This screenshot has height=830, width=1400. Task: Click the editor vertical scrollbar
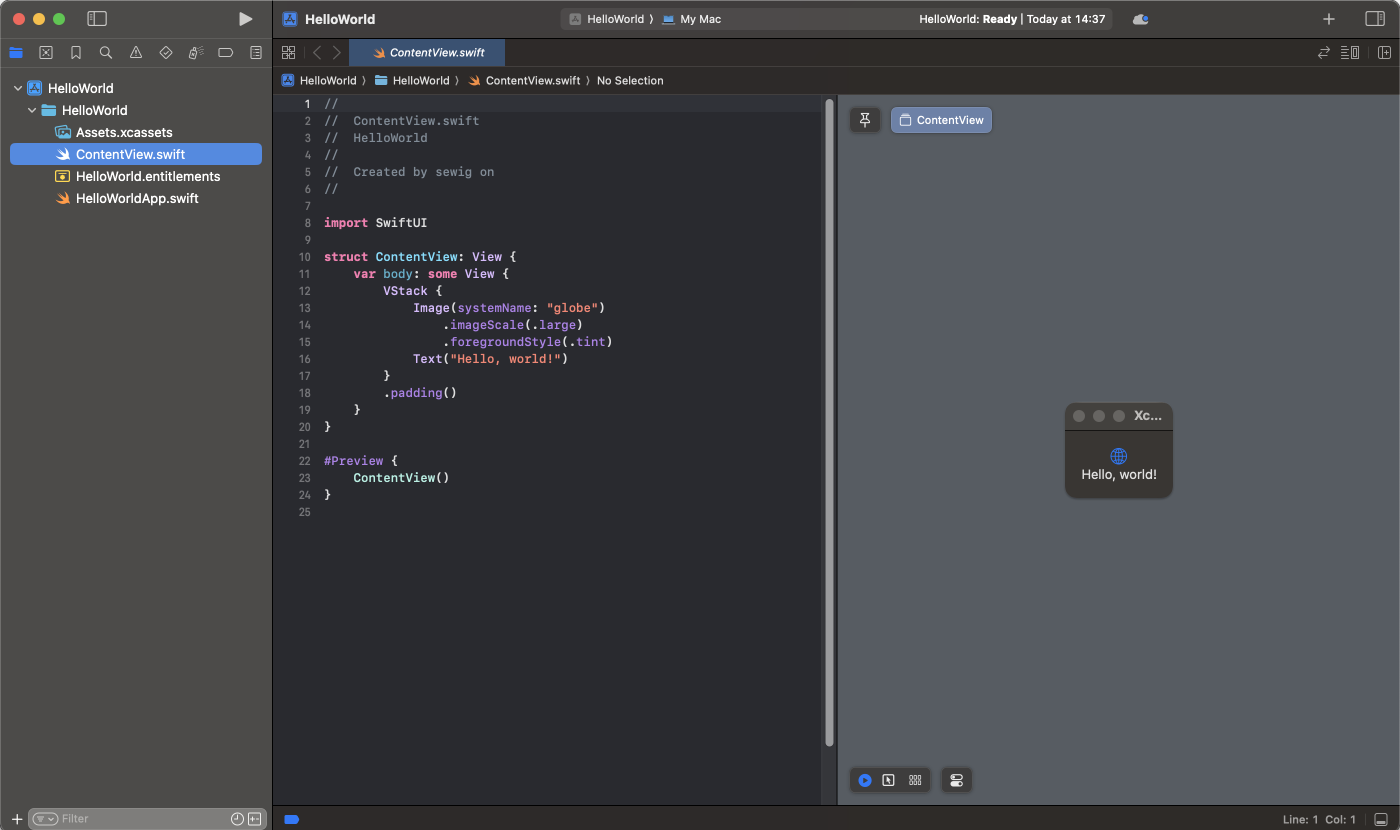coord(829,422)
